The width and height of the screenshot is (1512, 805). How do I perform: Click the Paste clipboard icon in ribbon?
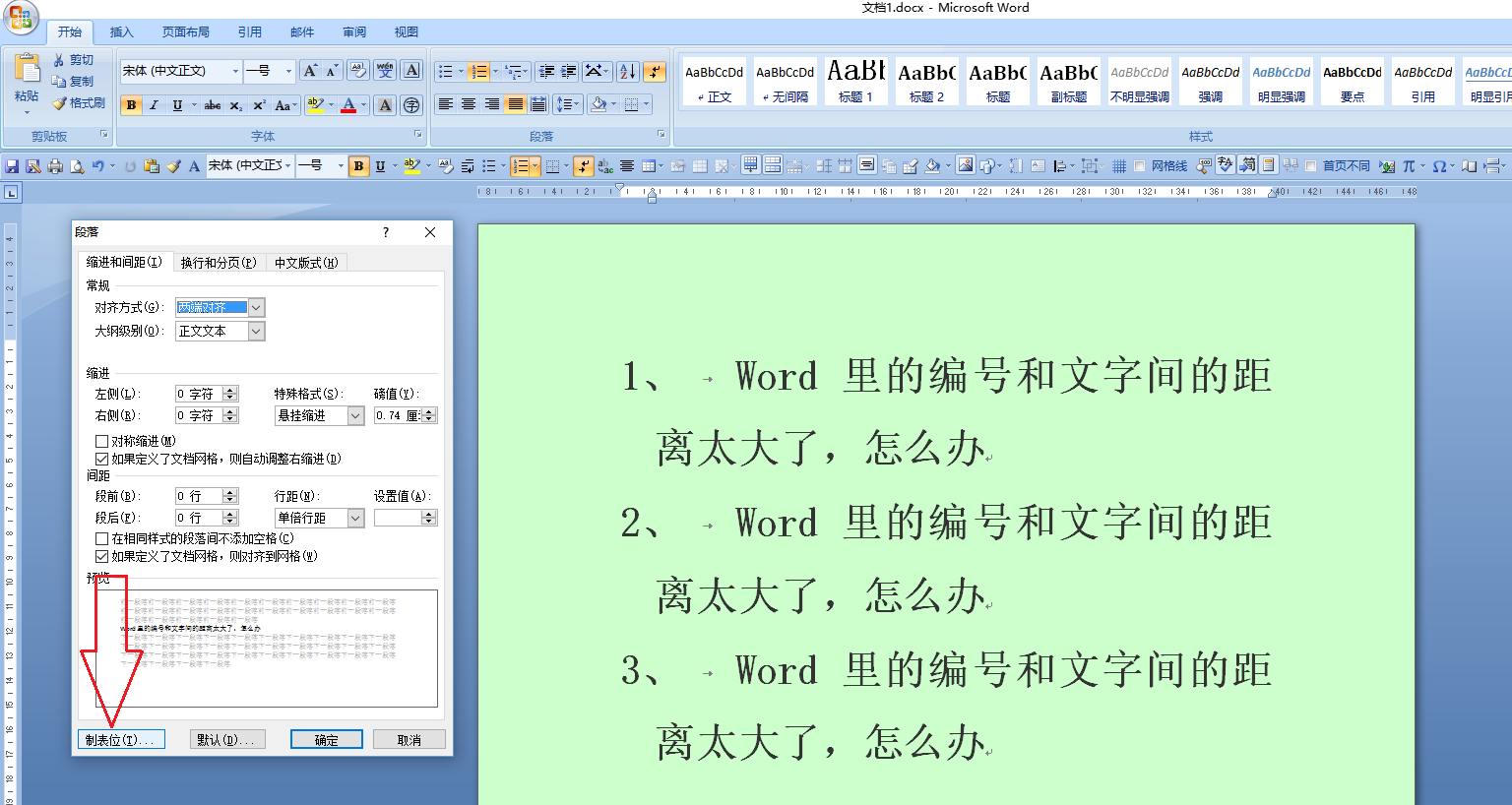[x=27, y=68]
